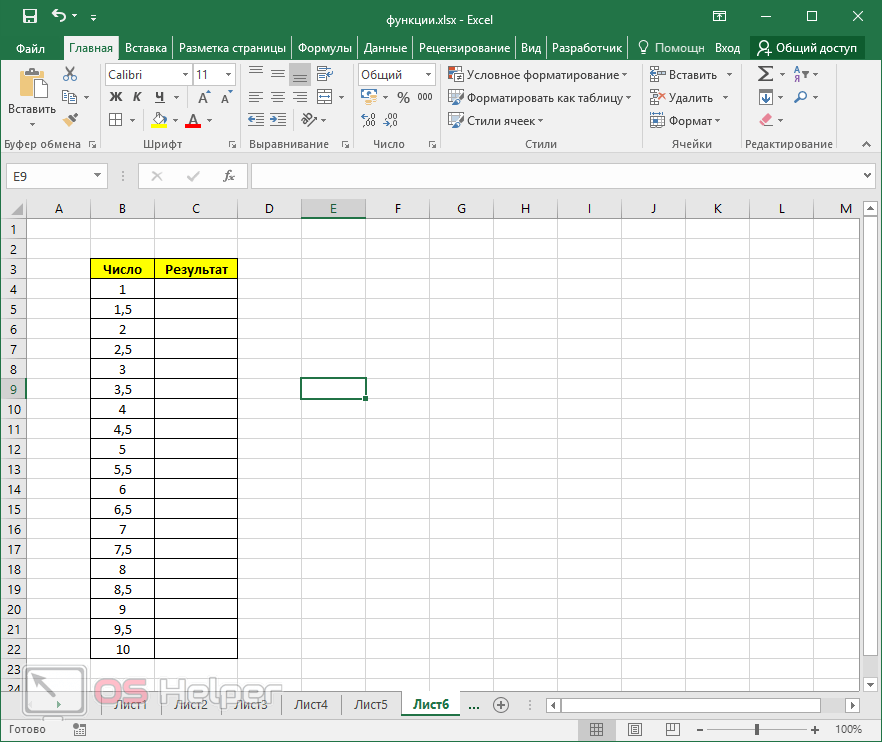Image resolution: width=882 pixels, height=742 pixels.
Task: Click the Undo arrow icon
Action: [59, 15]
